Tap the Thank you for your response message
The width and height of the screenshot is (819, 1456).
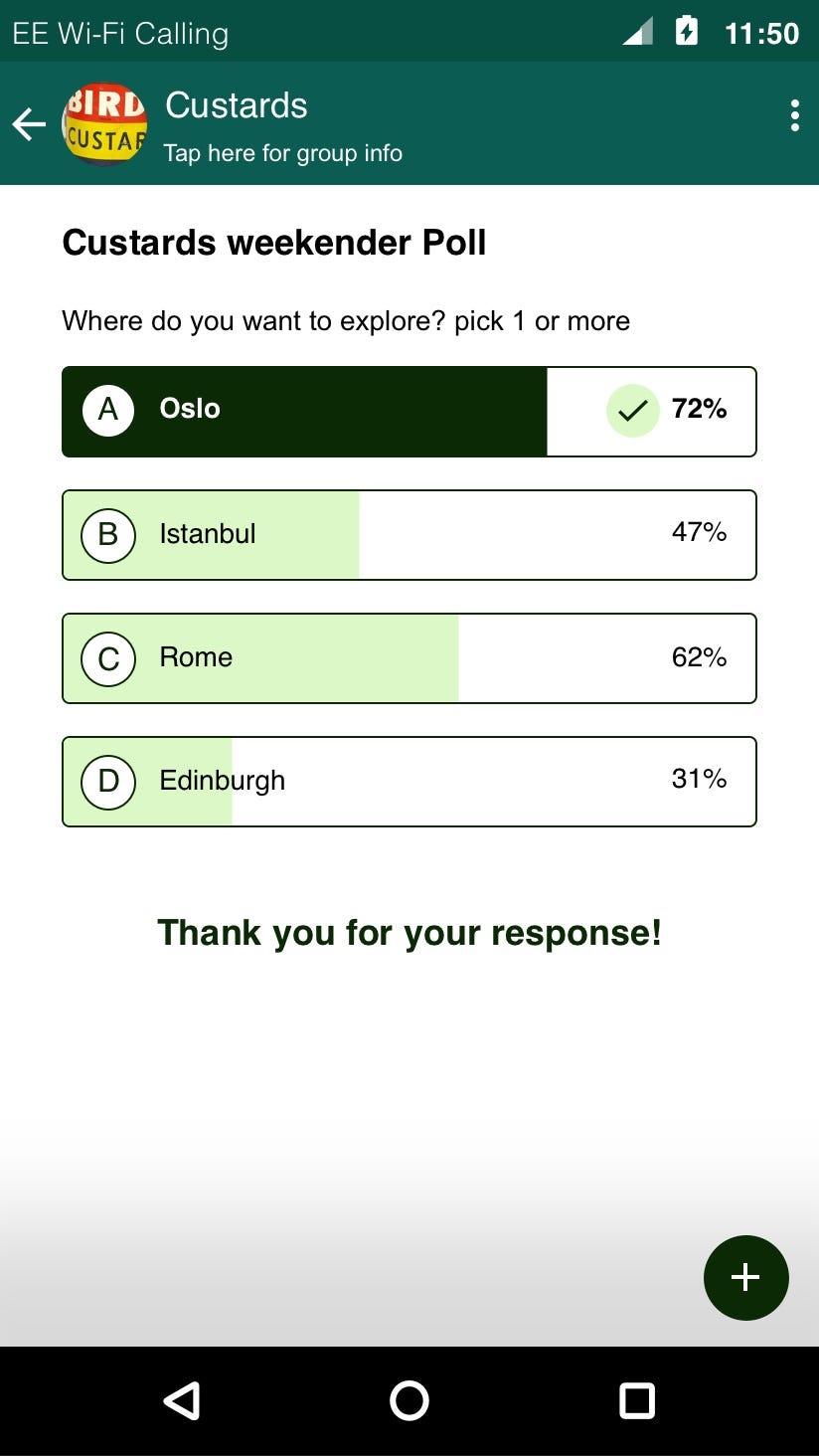point(409,932)
